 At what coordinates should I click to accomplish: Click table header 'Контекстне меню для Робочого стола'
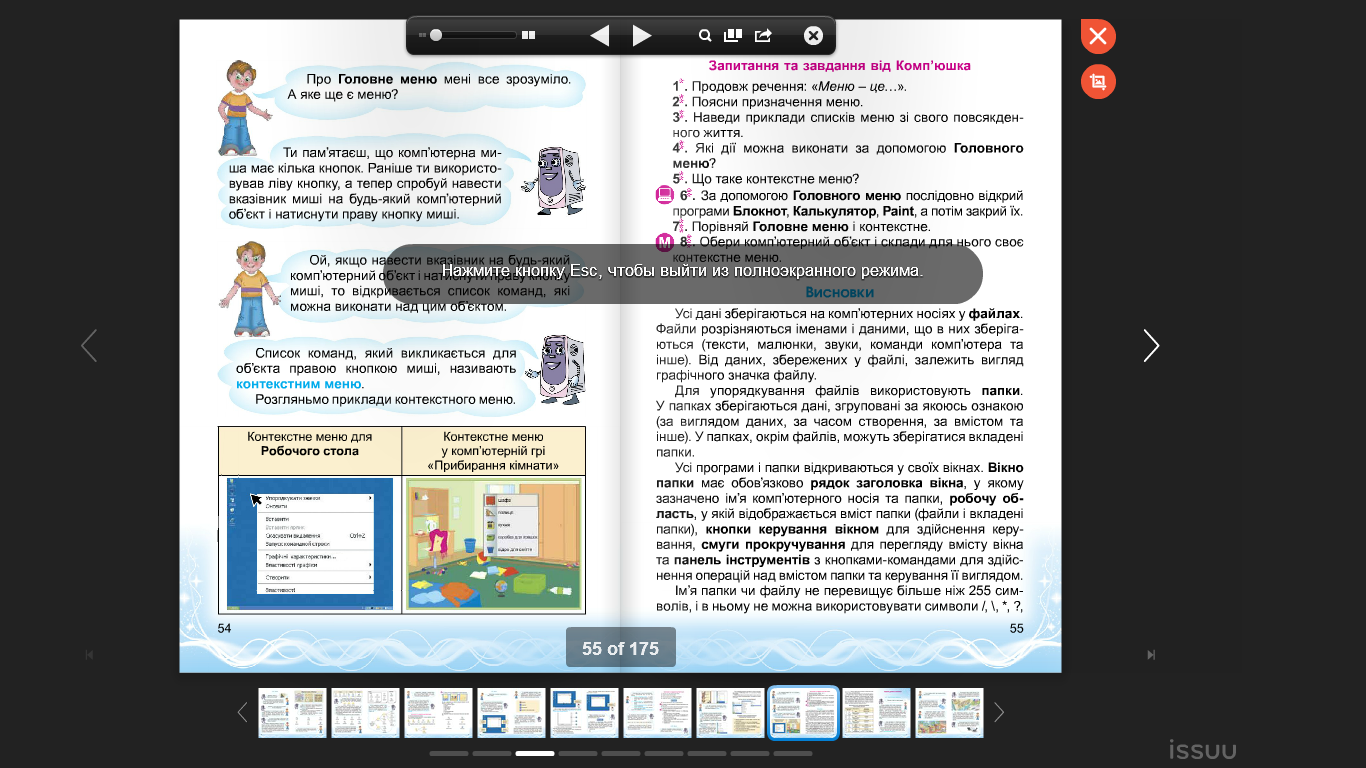tap(310, 443)
